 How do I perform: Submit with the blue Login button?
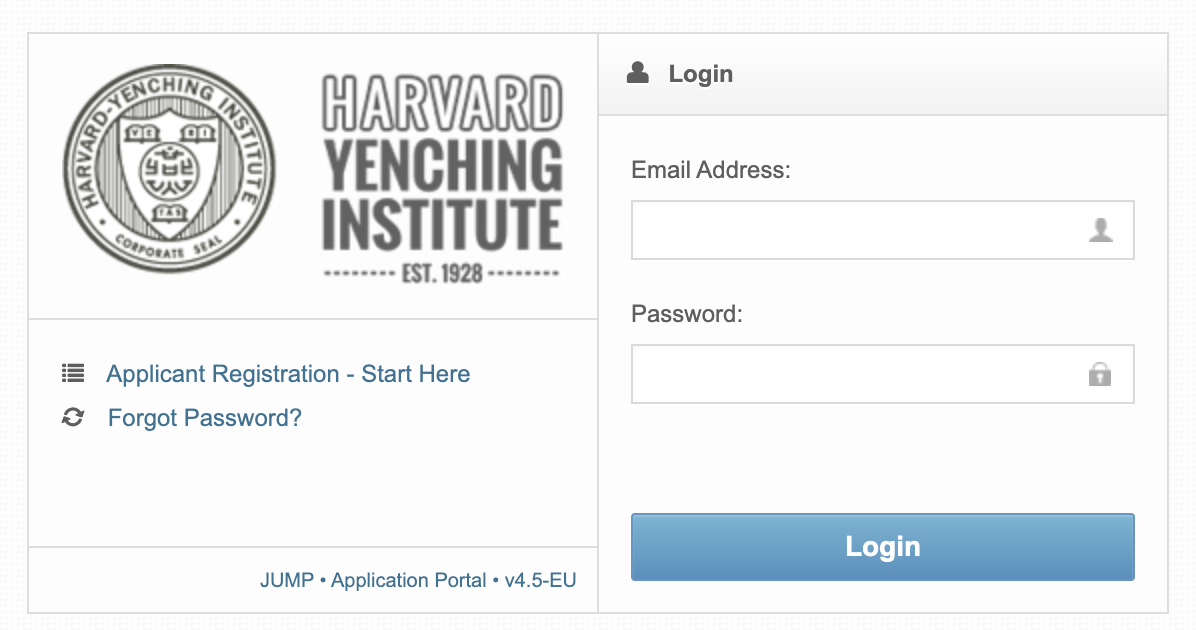[x=883, y=547]
